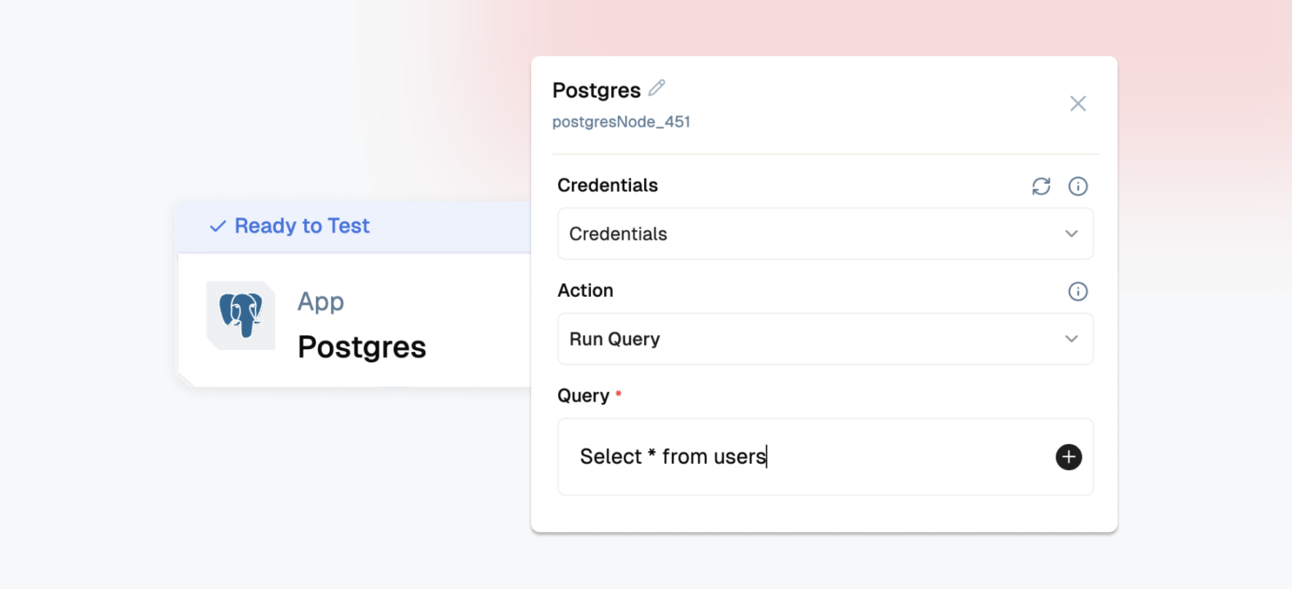The height and width of the screenshot is (589, 1292).
Task: Click the postgresNode_451 identifier text
Action: pyautogui.click(x=621, y=122)
